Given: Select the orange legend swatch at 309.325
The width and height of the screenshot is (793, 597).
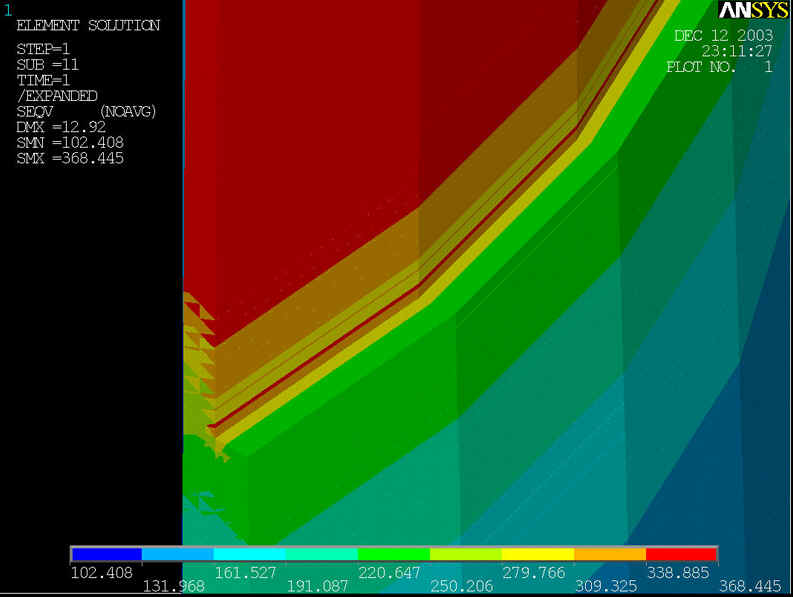Looking at the screenshot, I should coord(610,554).
